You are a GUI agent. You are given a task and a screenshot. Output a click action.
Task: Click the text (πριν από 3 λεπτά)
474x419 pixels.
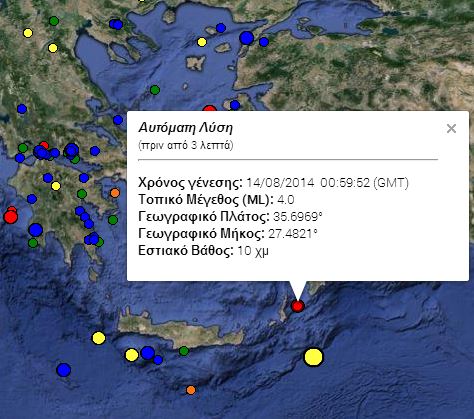coord(186,146)
